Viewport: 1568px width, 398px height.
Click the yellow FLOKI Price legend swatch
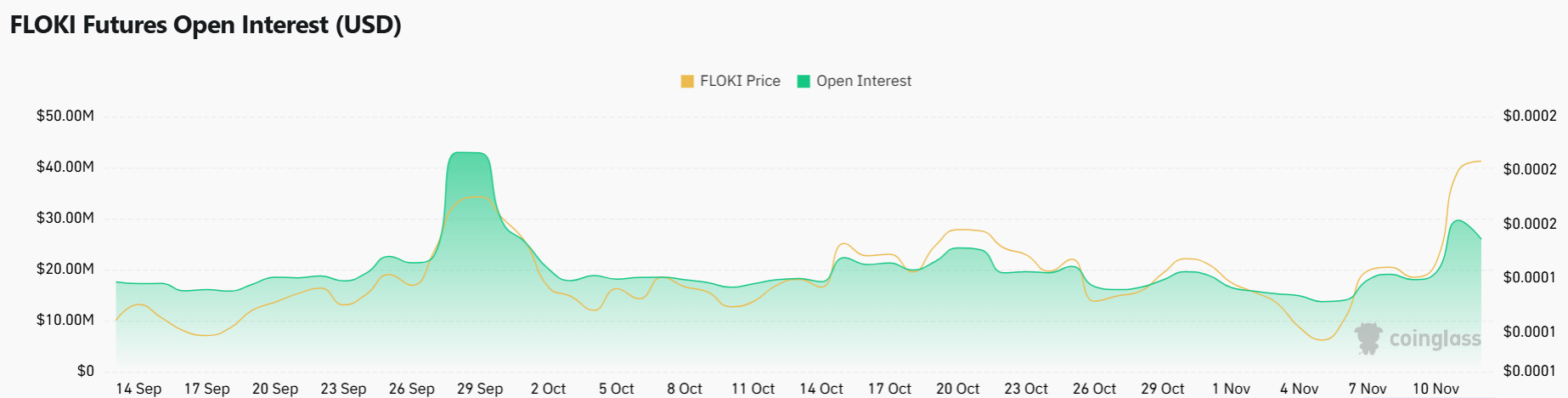coord(687,82)
